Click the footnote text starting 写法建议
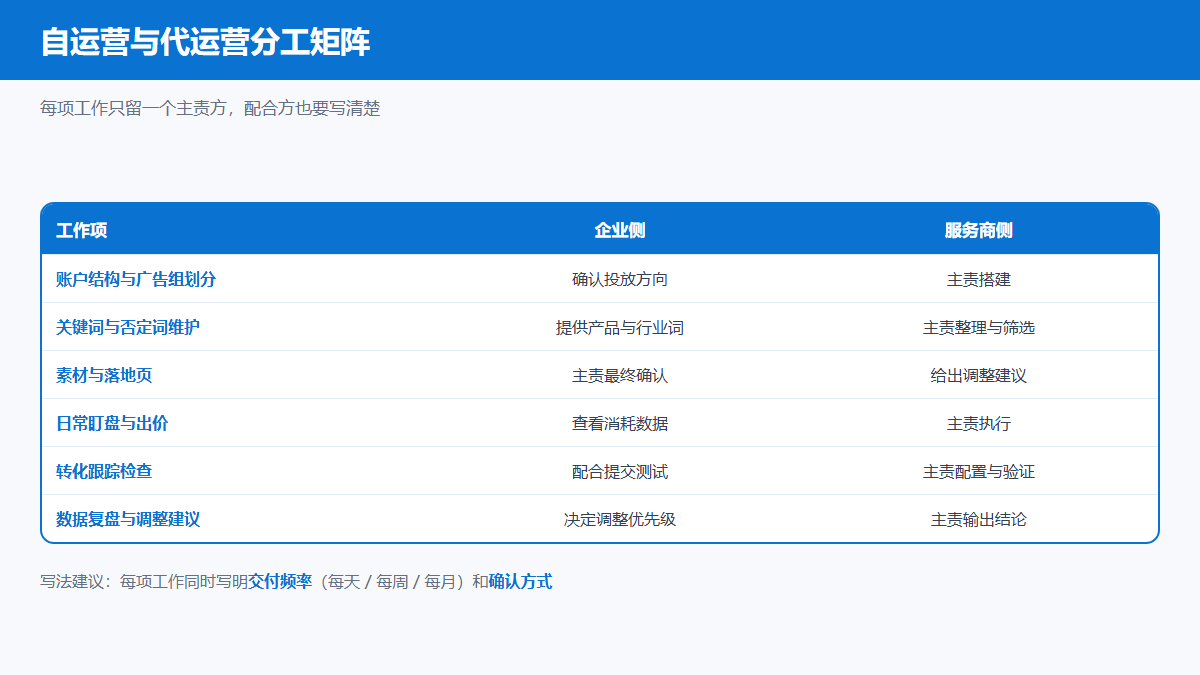This screenshot has width=1200, height=675. (296, 581)
